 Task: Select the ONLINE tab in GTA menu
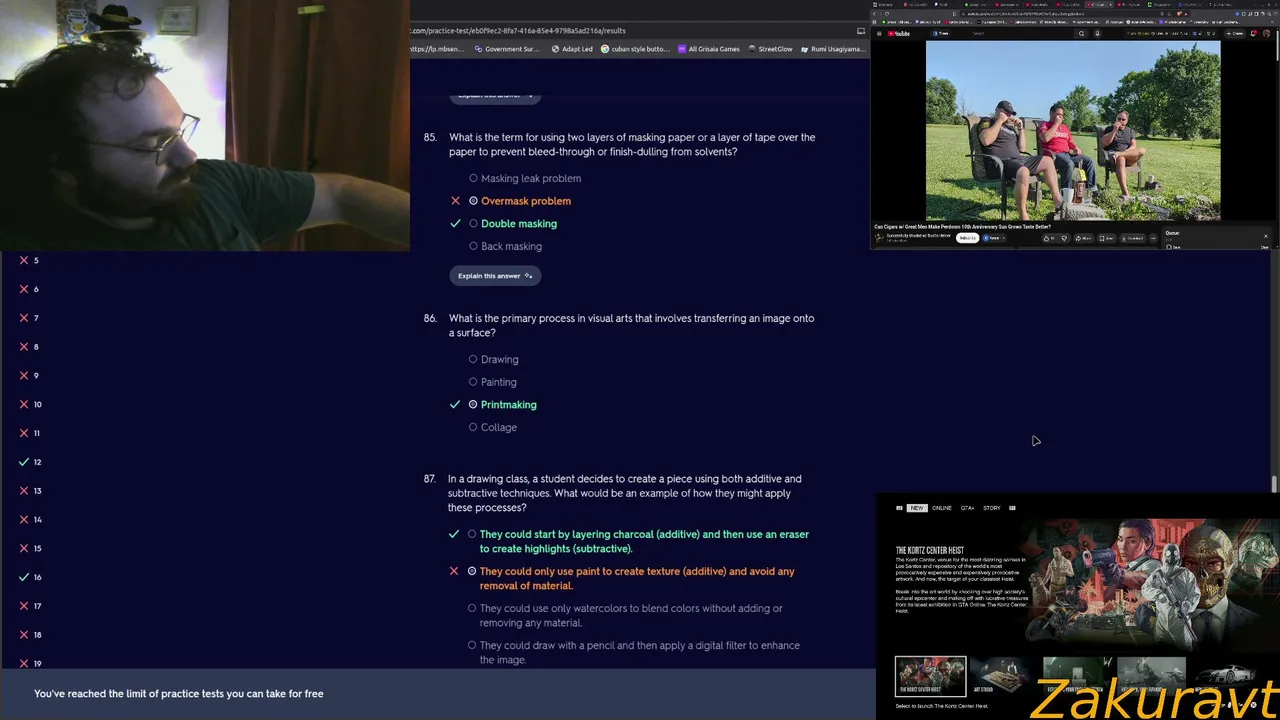coord(942,508)
